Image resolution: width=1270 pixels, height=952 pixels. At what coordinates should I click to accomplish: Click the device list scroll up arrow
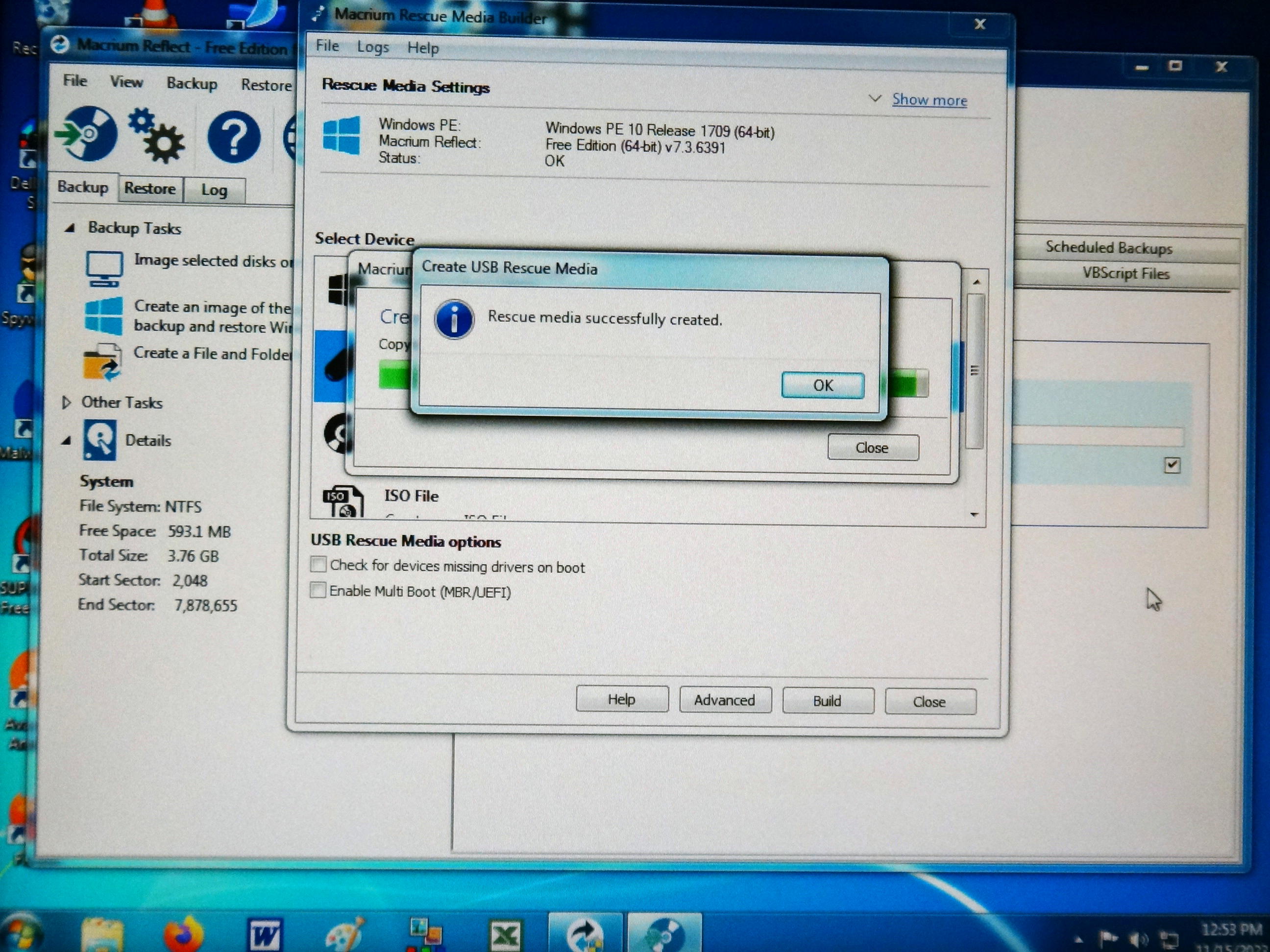point(976,283)
